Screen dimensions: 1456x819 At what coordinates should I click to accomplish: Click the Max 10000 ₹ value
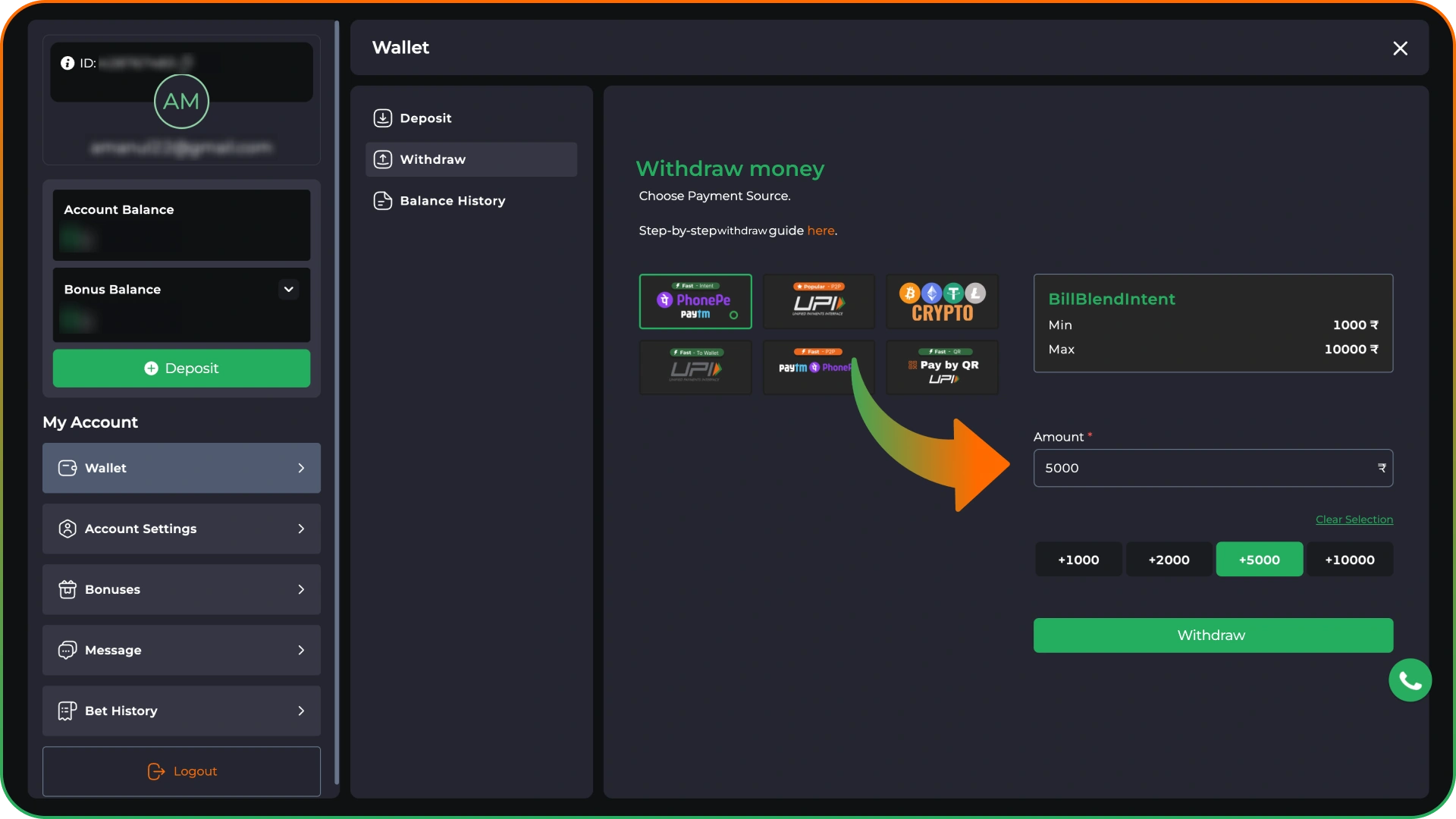coord(1351,350)
